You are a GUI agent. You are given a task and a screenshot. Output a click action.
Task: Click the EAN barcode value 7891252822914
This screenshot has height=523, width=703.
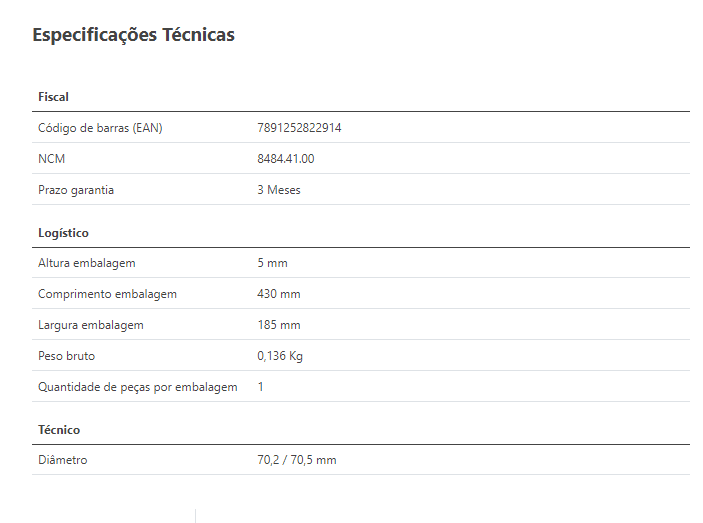[299, 128]
